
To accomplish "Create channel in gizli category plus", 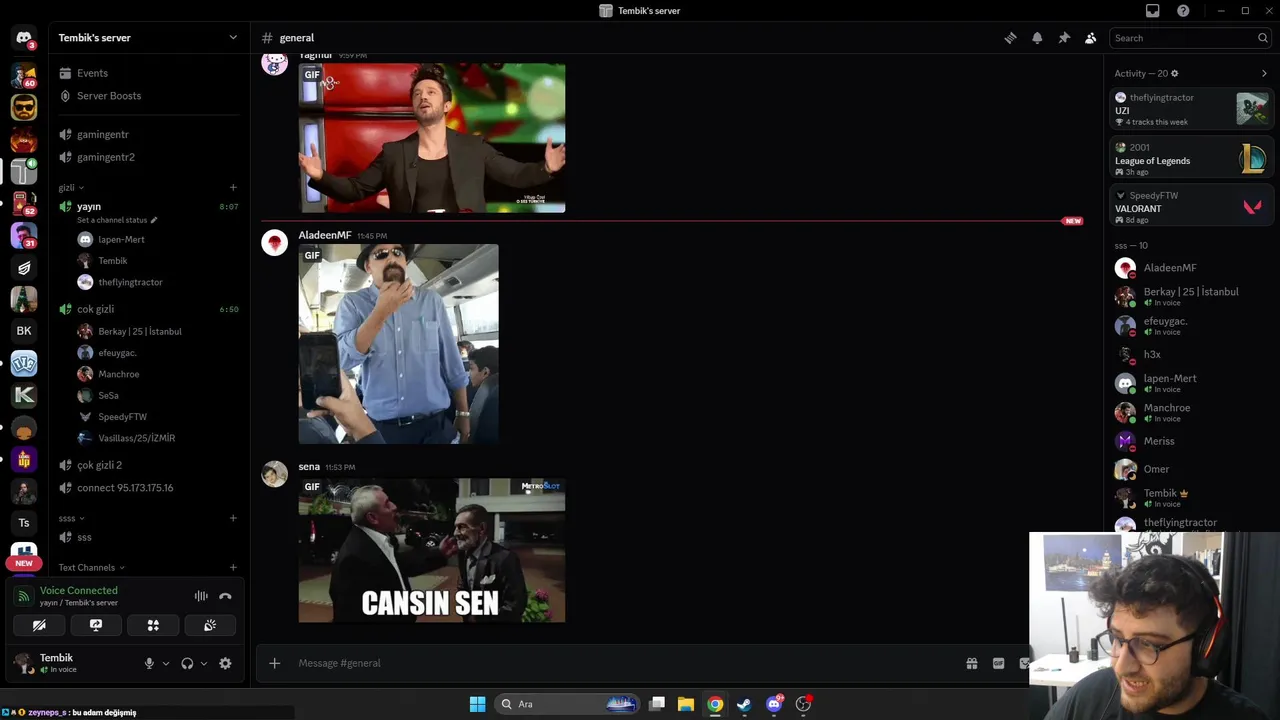I will [x=233, y=187].
